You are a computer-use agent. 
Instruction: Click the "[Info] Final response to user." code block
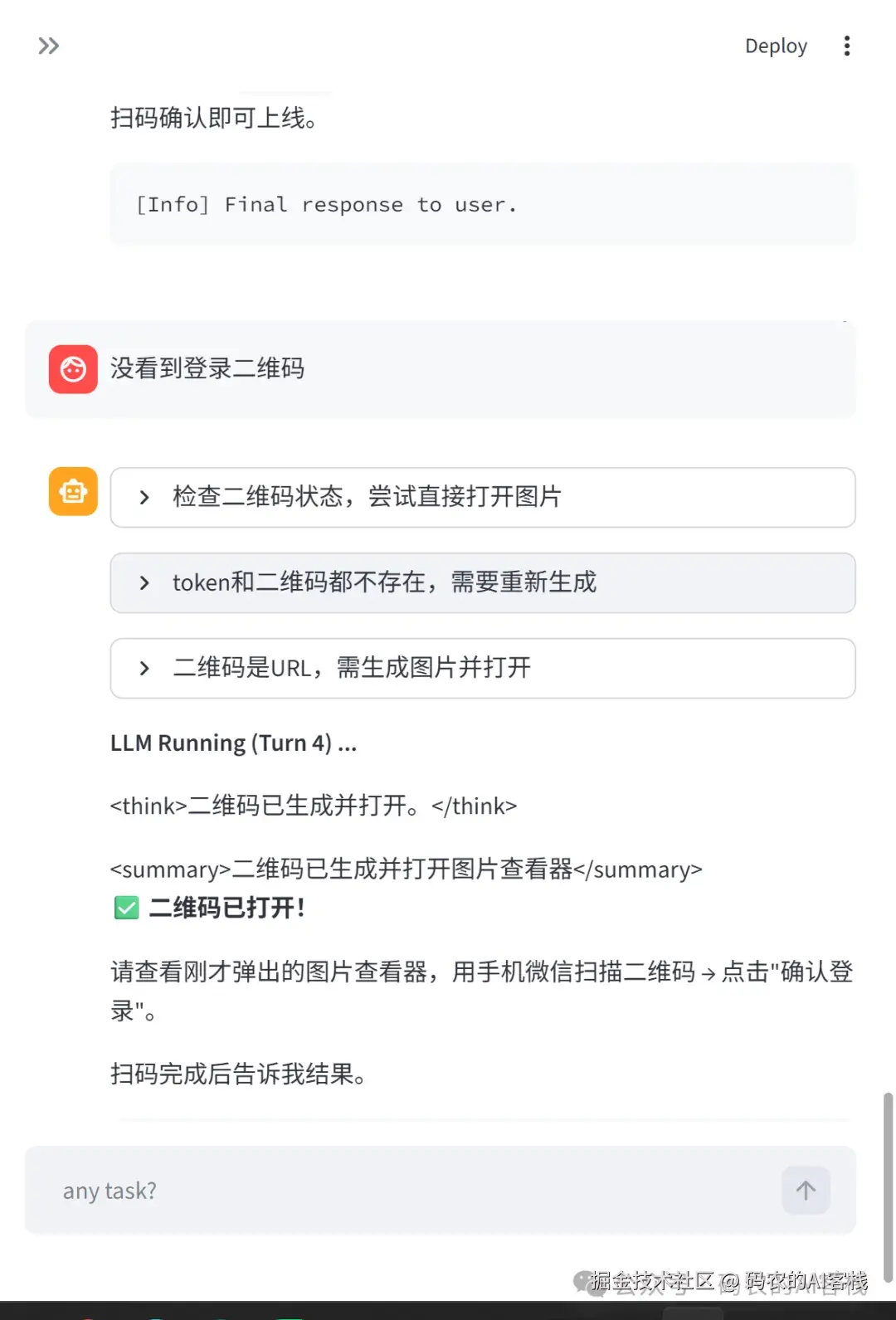coord(482,204)
